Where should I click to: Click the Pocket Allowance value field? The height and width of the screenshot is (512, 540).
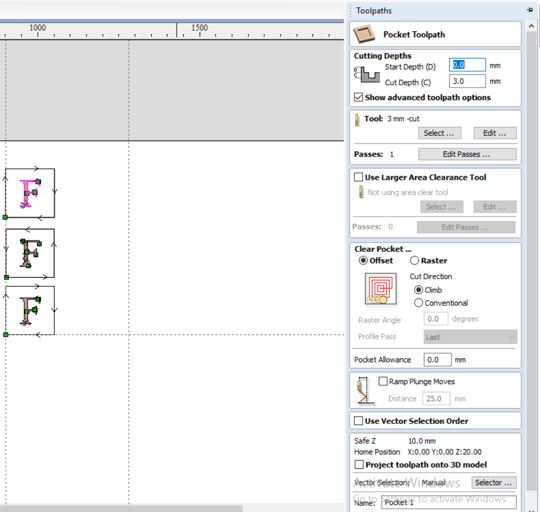(x=437, y=360)
